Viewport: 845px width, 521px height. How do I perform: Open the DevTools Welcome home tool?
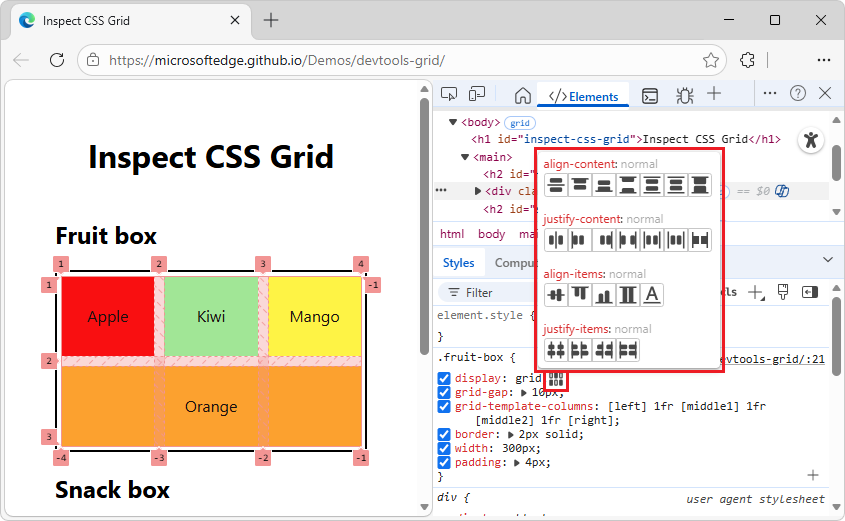click(522, 95)
